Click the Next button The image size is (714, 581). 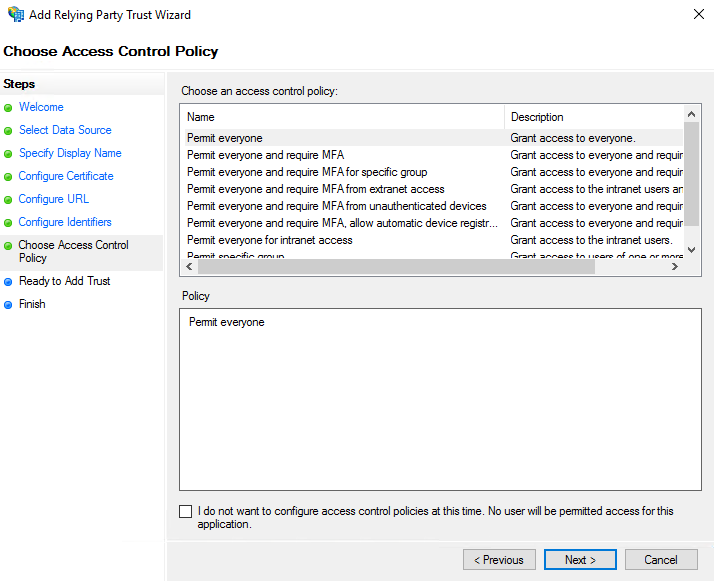coord(580,560)
